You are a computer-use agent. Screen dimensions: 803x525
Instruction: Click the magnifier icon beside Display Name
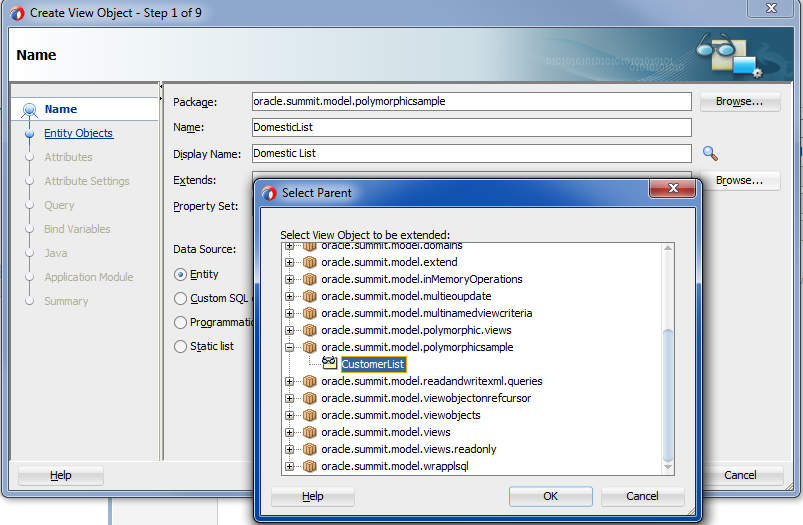point(710,153)
